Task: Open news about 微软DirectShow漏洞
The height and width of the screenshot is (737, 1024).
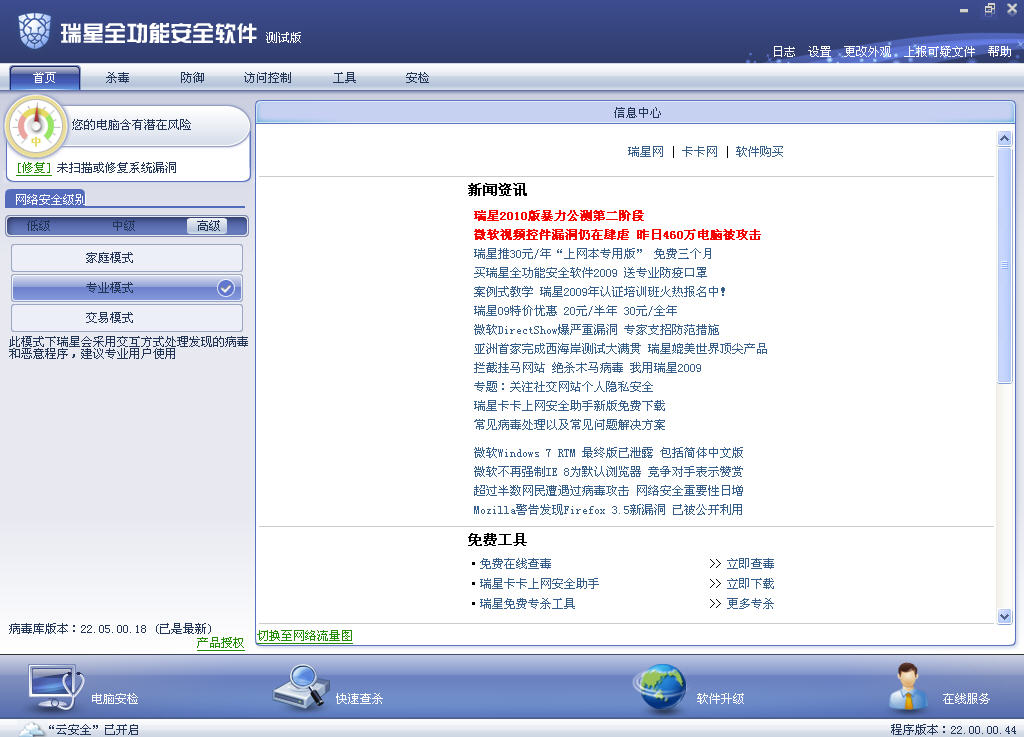Action: 596,330
